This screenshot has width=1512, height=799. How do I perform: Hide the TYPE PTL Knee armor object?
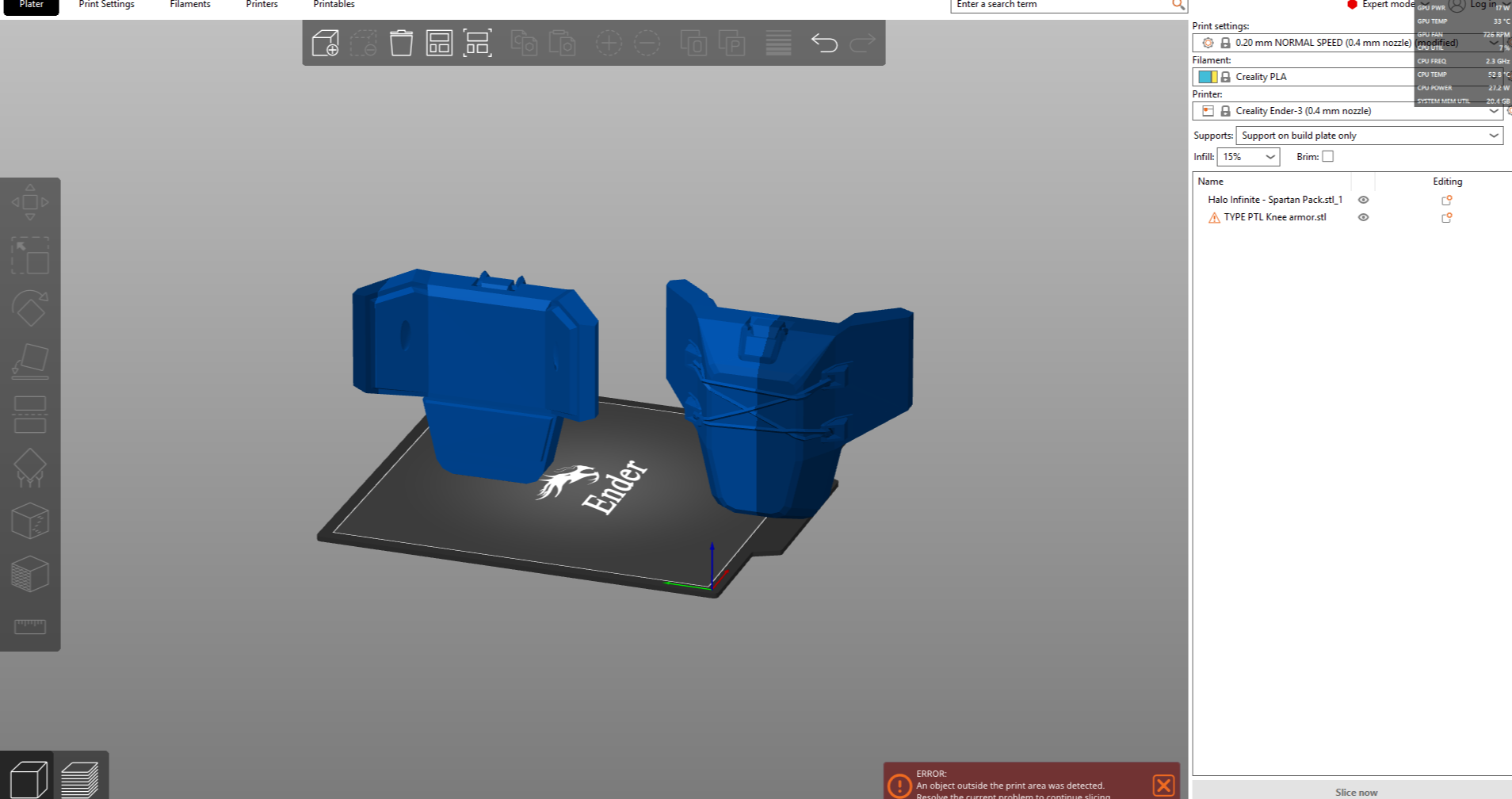point(1363,218)
